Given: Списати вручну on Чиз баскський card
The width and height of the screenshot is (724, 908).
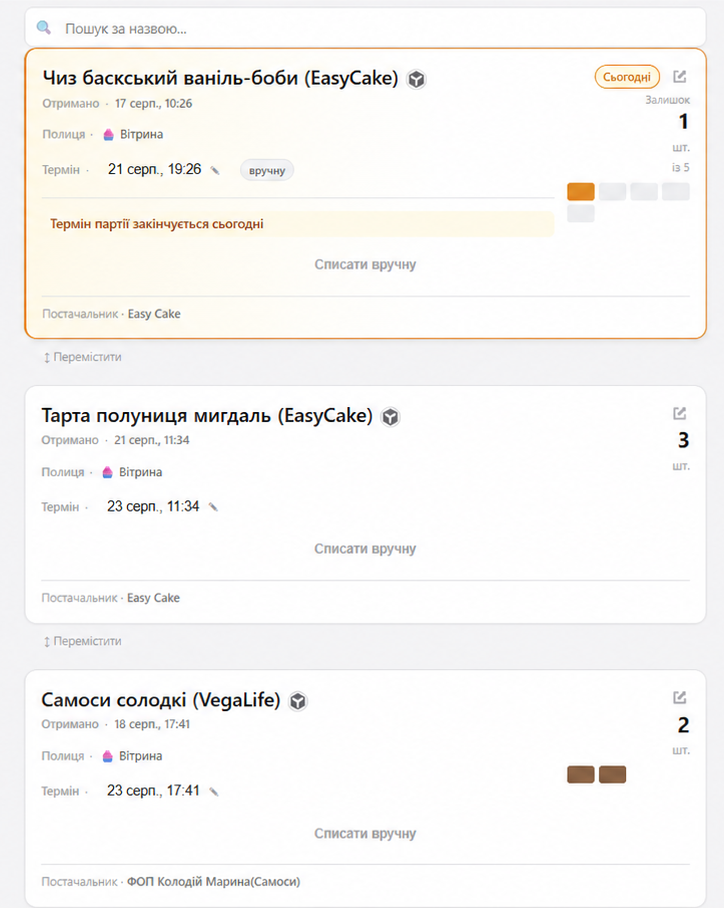Looking at the screenshot, I should coord(365,265).
